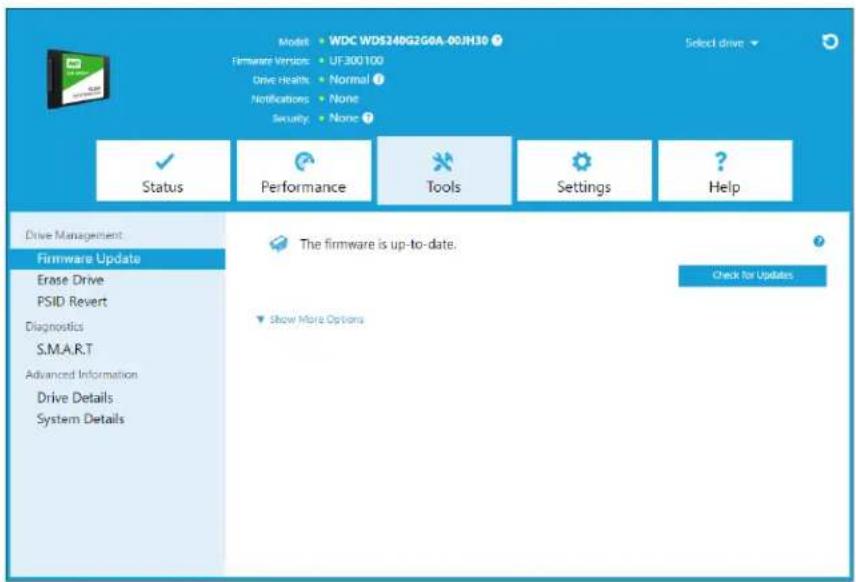Select the Tools tab

[444, 171]
